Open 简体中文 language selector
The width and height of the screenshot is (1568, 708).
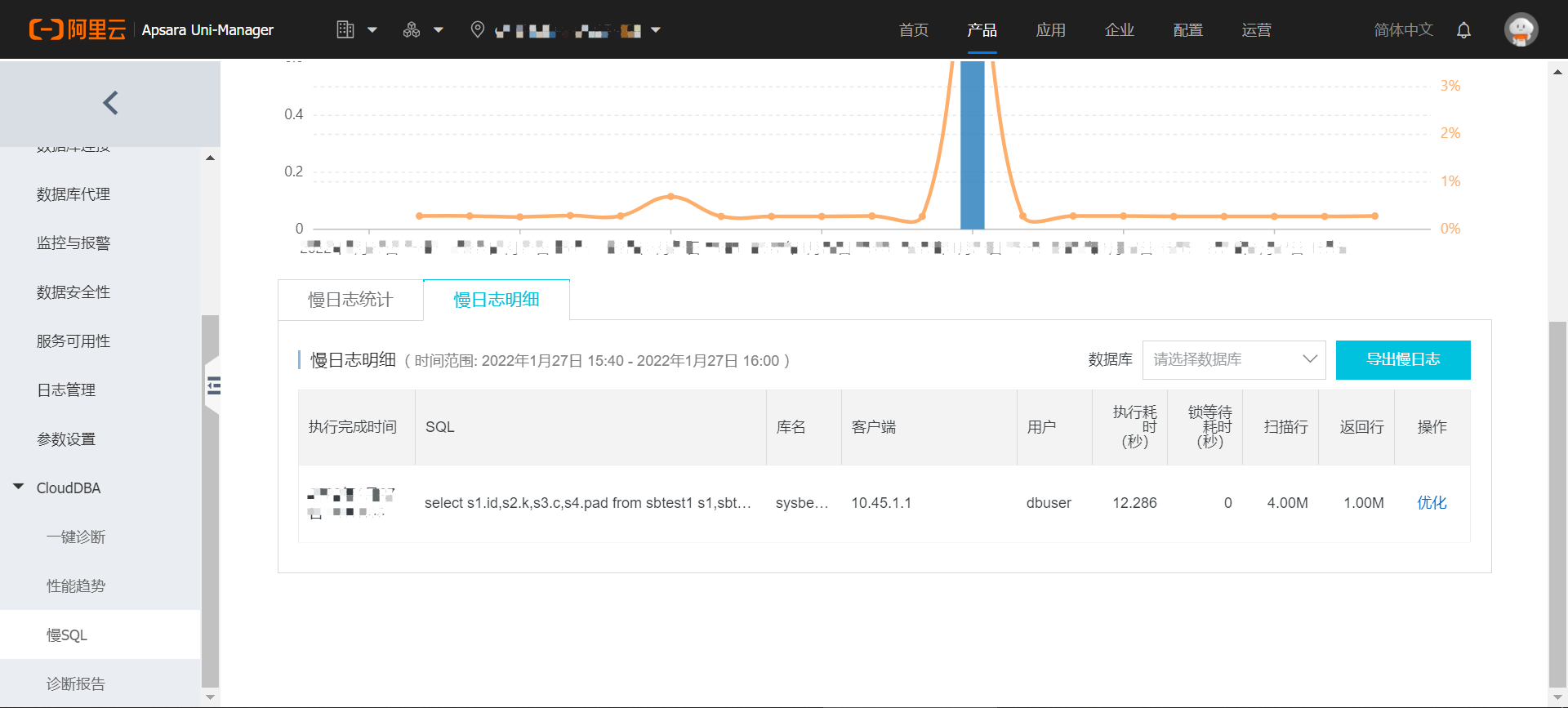coord(1403,30)
